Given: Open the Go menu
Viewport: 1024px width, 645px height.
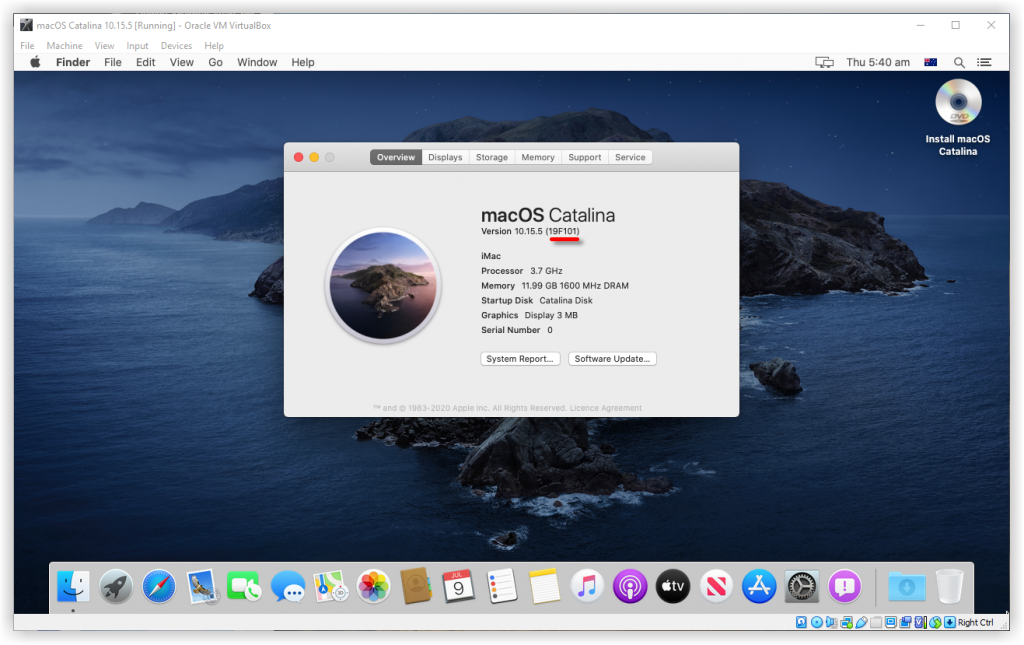Looking at the screenshot, I should (x=216, y=62).
